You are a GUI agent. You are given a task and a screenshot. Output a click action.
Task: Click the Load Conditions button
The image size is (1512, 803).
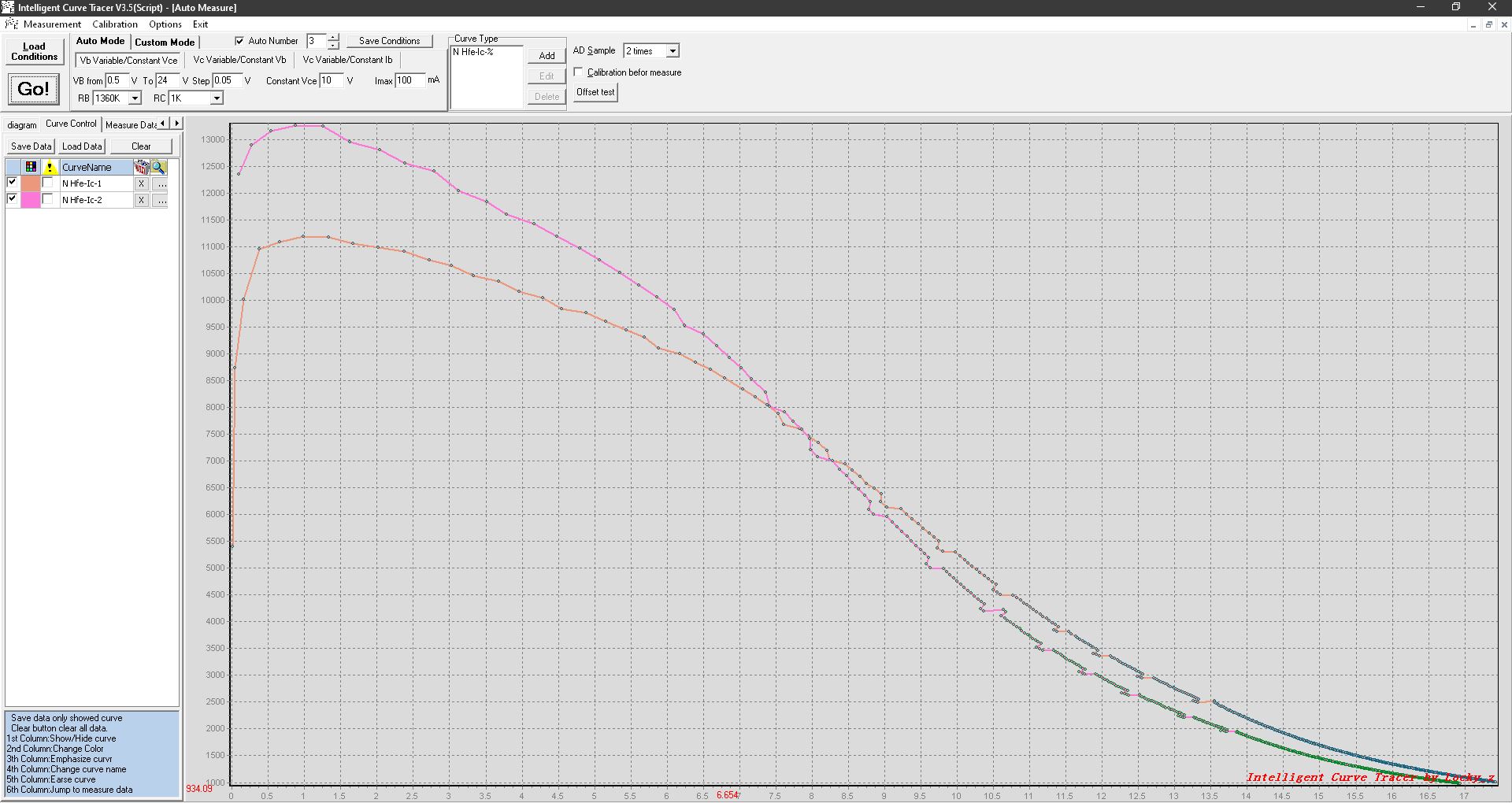(34, 52)
